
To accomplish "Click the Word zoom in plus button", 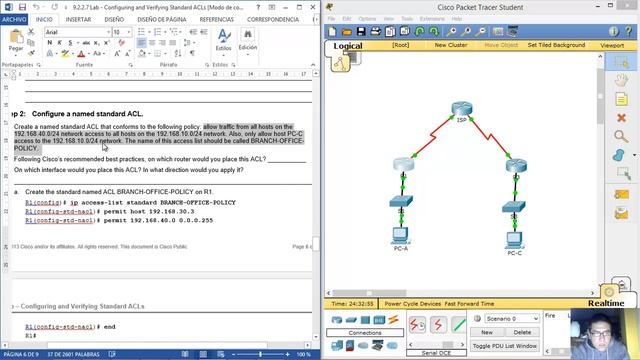I will (287, 354).
